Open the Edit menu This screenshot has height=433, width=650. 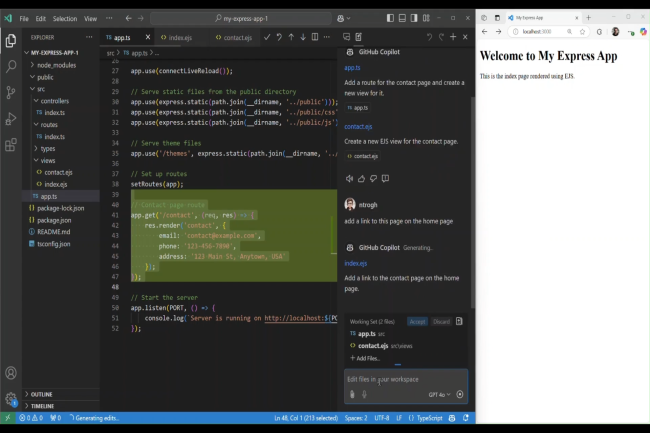41,19
